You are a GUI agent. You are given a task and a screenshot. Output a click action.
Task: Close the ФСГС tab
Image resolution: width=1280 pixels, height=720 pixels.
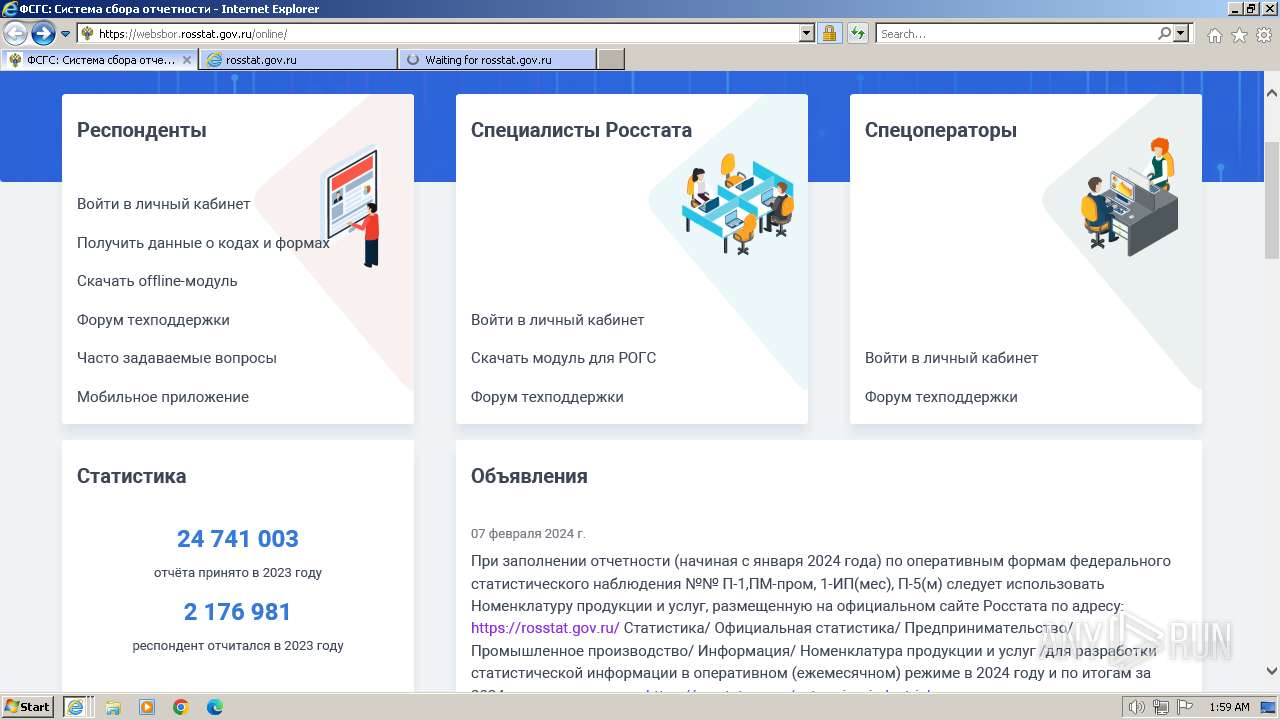click(186, 60)
